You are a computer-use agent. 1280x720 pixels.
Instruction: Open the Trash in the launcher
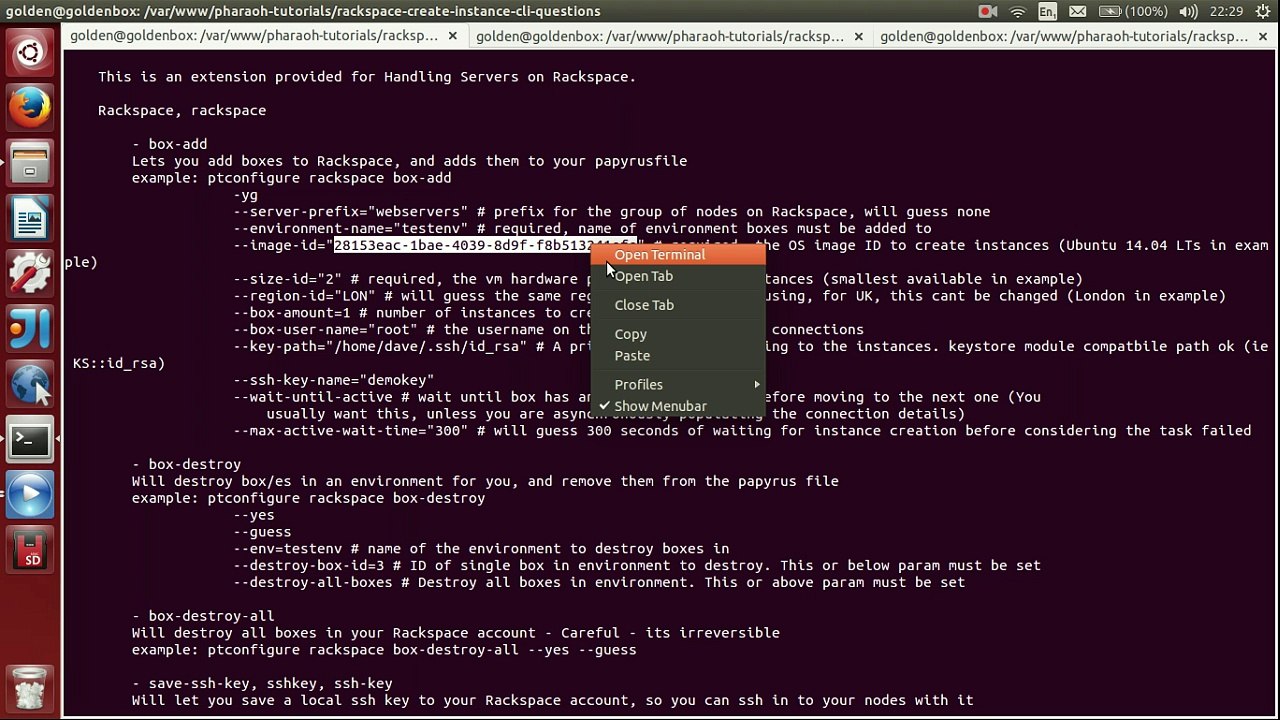tap(30, 688)
